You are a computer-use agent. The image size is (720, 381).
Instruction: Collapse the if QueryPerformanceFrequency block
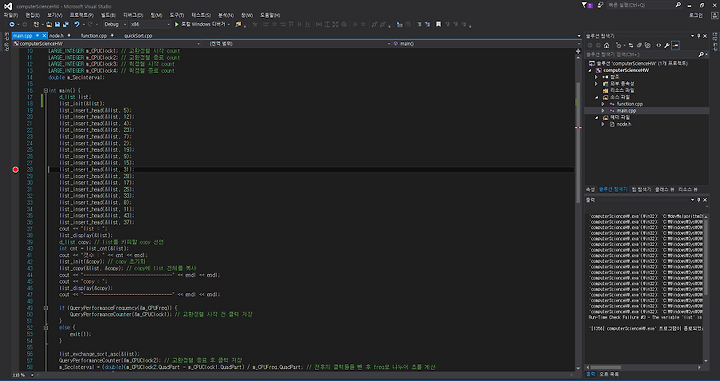pos(46,308)
